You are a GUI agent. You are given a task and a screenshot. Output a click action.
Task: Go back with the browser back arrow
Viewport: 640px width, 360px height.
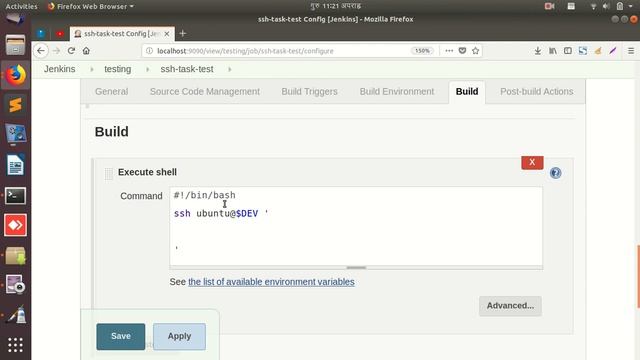(41, 51)
